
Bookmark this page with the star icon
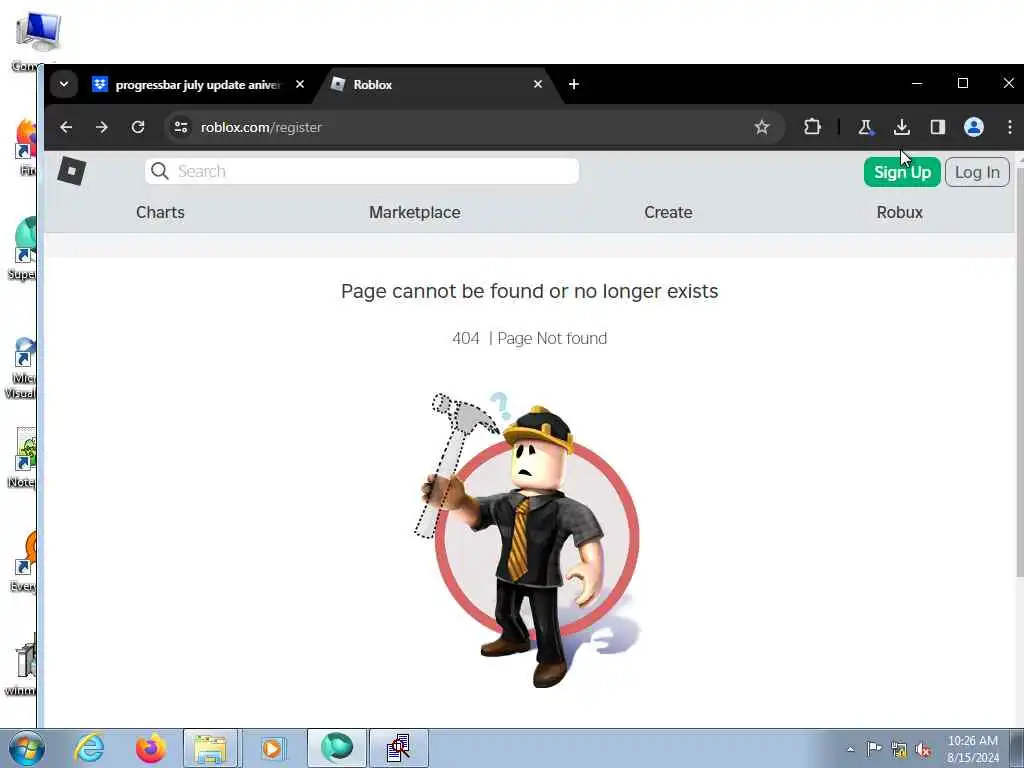(761, 127)
